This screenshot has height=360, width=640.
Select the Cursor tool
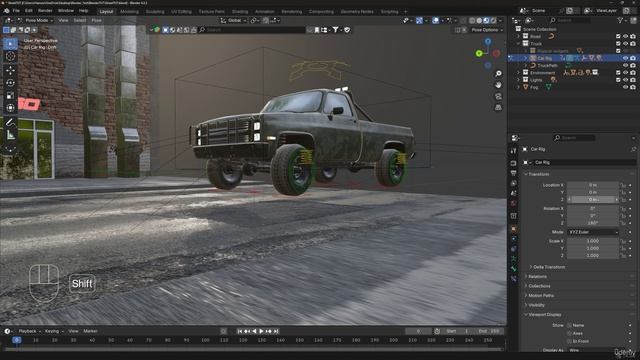point(10,56)
